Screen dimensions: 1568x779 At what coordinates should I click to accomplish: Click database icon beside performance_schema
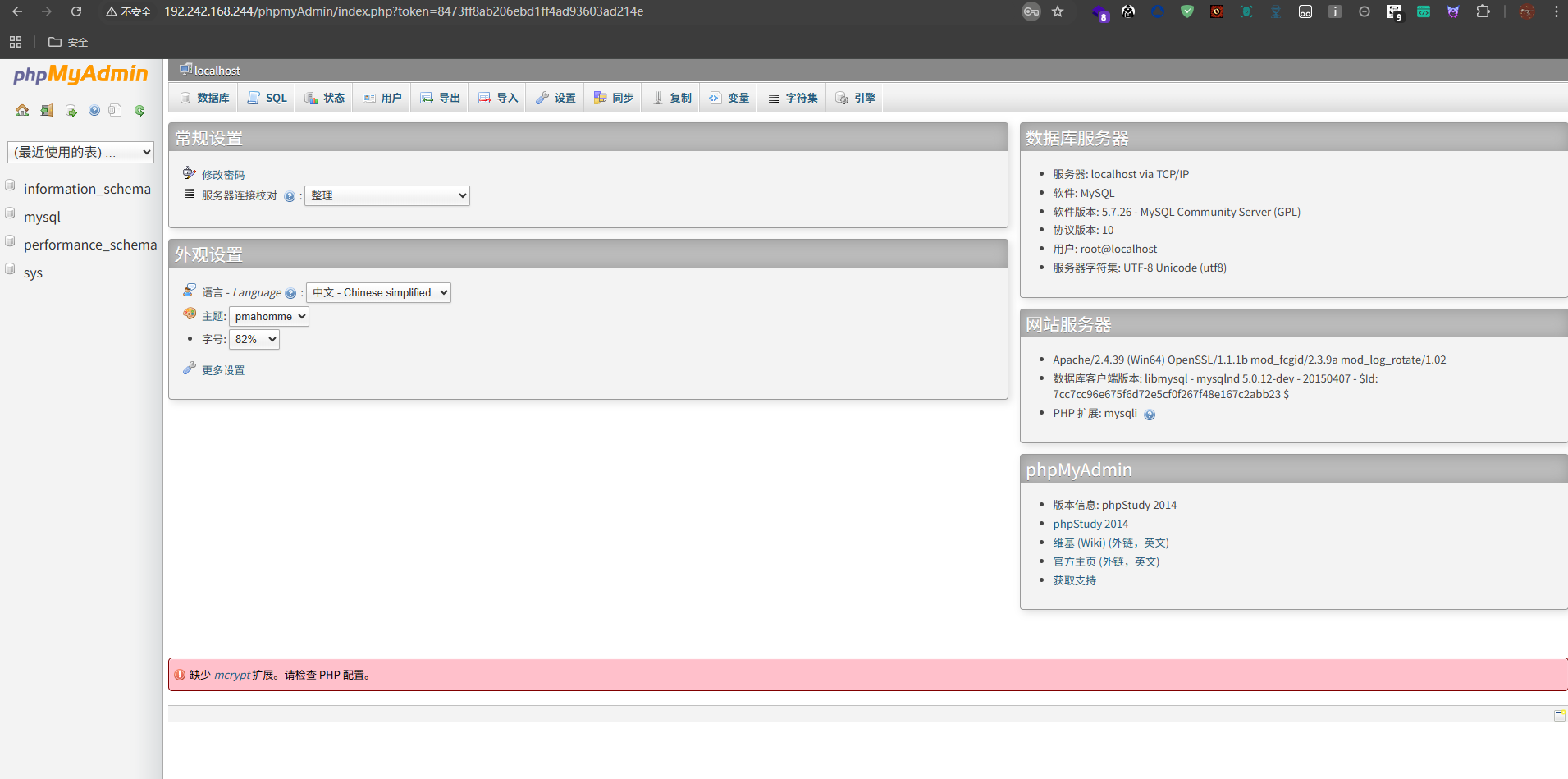click(x=11, y=241)
